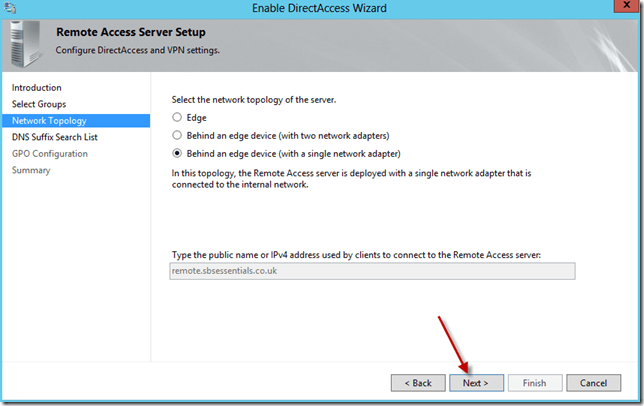Select the single network adapter topology option
Screen dimensions: 644x406
click(x=177, y=153)
